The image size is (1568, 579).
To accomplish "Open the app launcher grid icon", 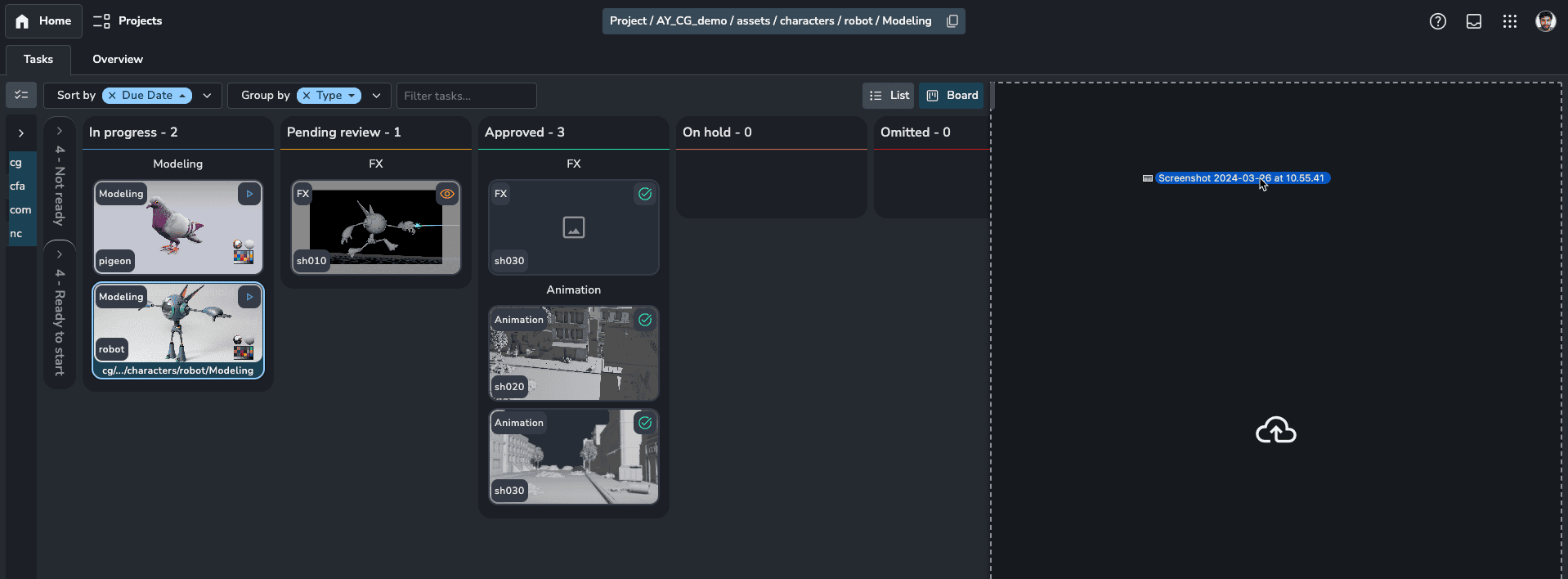I will point(1509,21).
